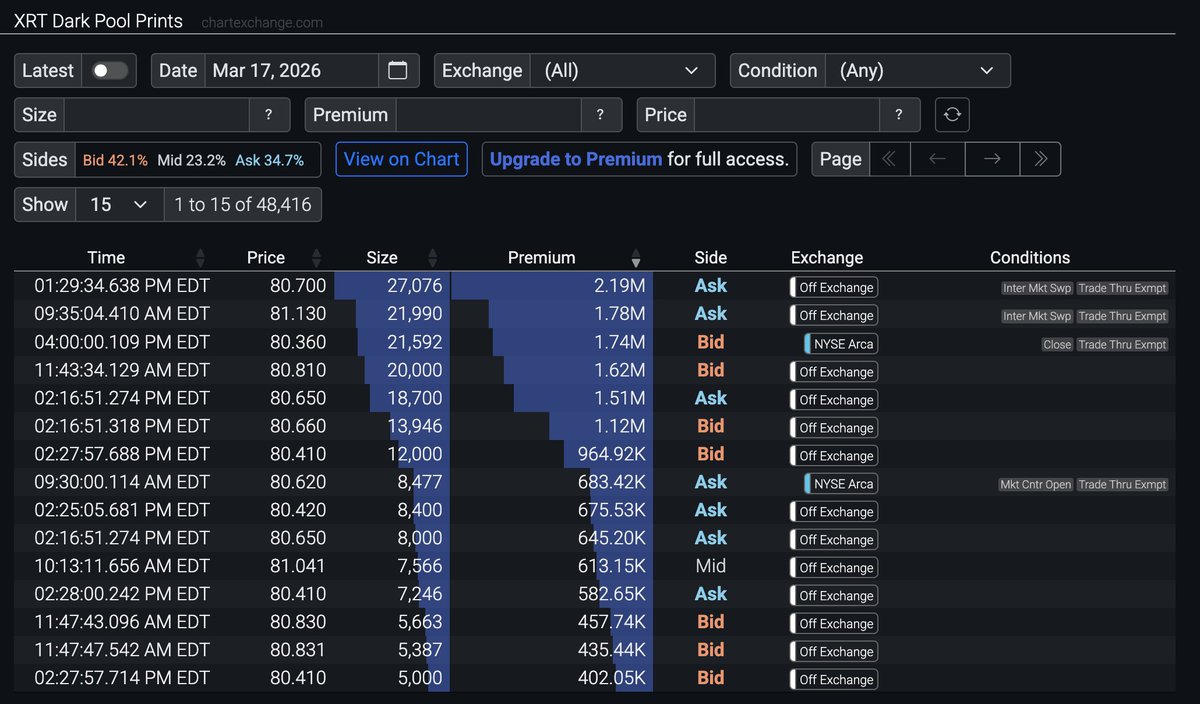1200x704 pixels.
Task: Click the Premium filter input field
Action: [x=488, y=115]
